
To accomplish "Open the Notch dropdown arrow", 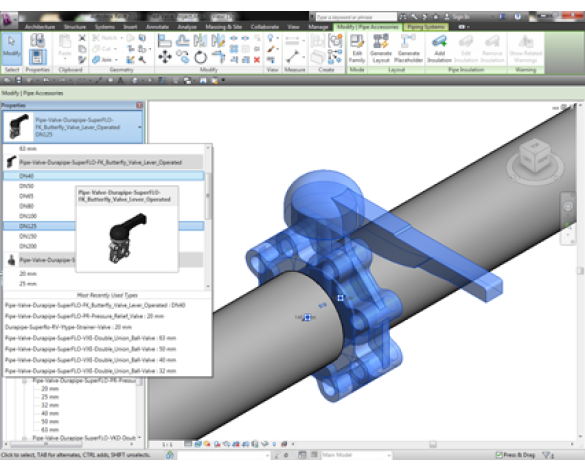I will [x=121, y=38].
